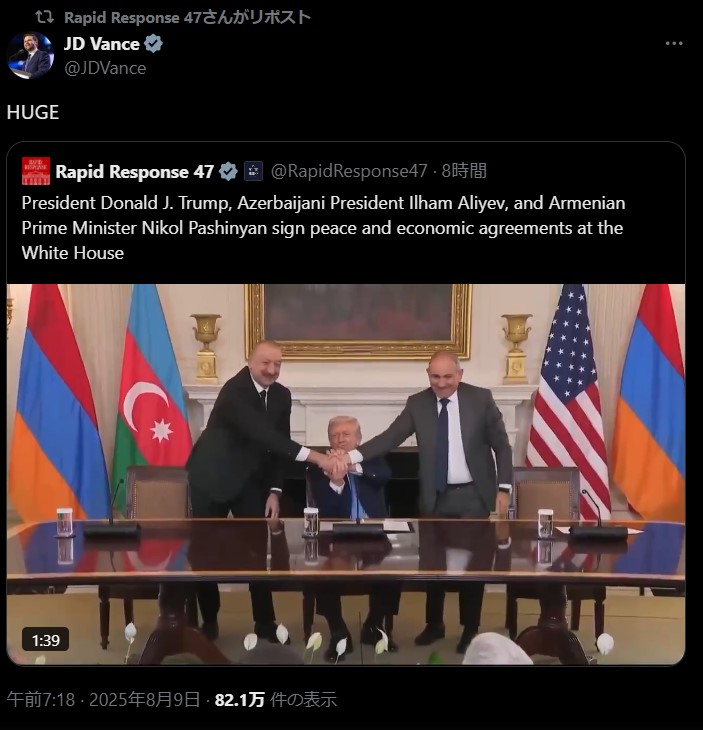Open @JDVance handle link

tap(105, 68)
